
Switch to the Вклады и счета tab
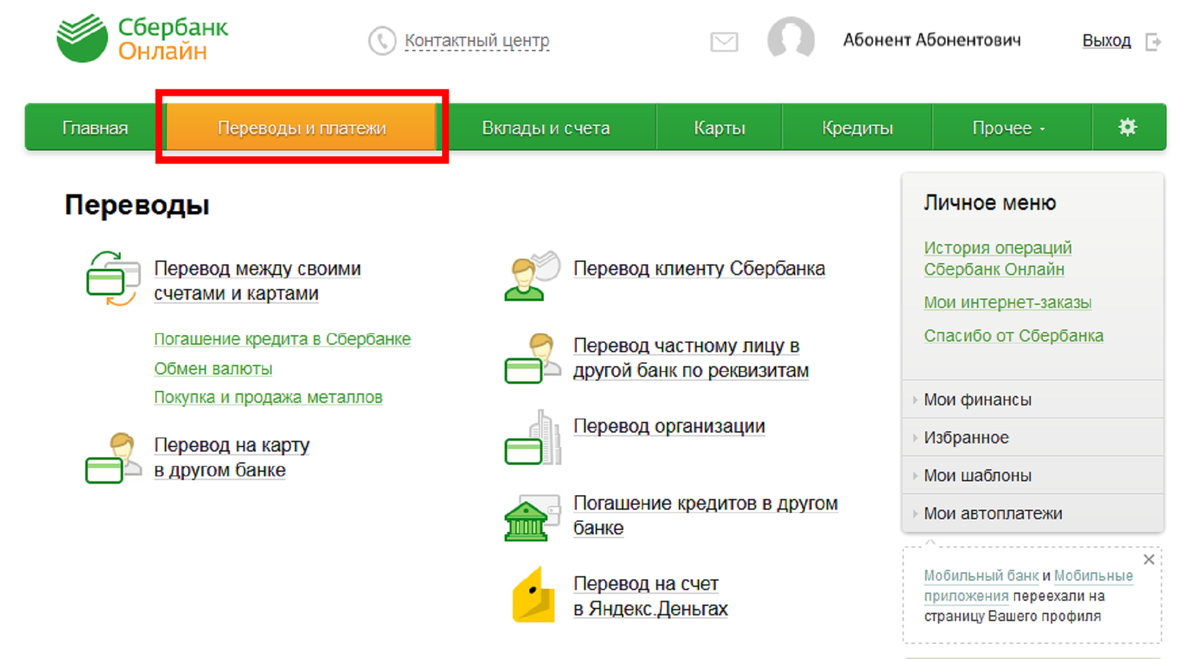tap(546, 128)
